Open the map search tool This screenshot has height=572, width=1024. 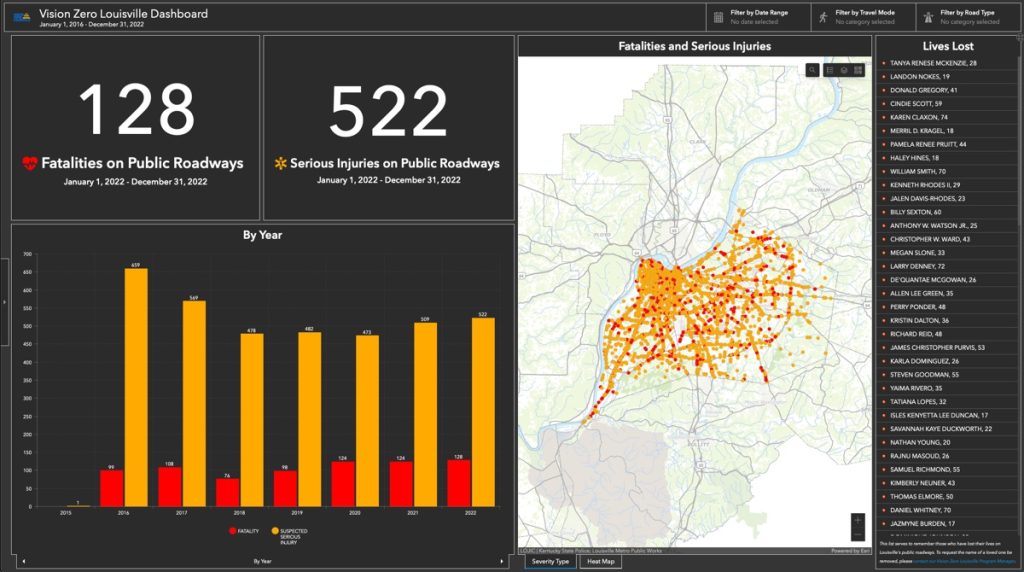coord(814,70)
